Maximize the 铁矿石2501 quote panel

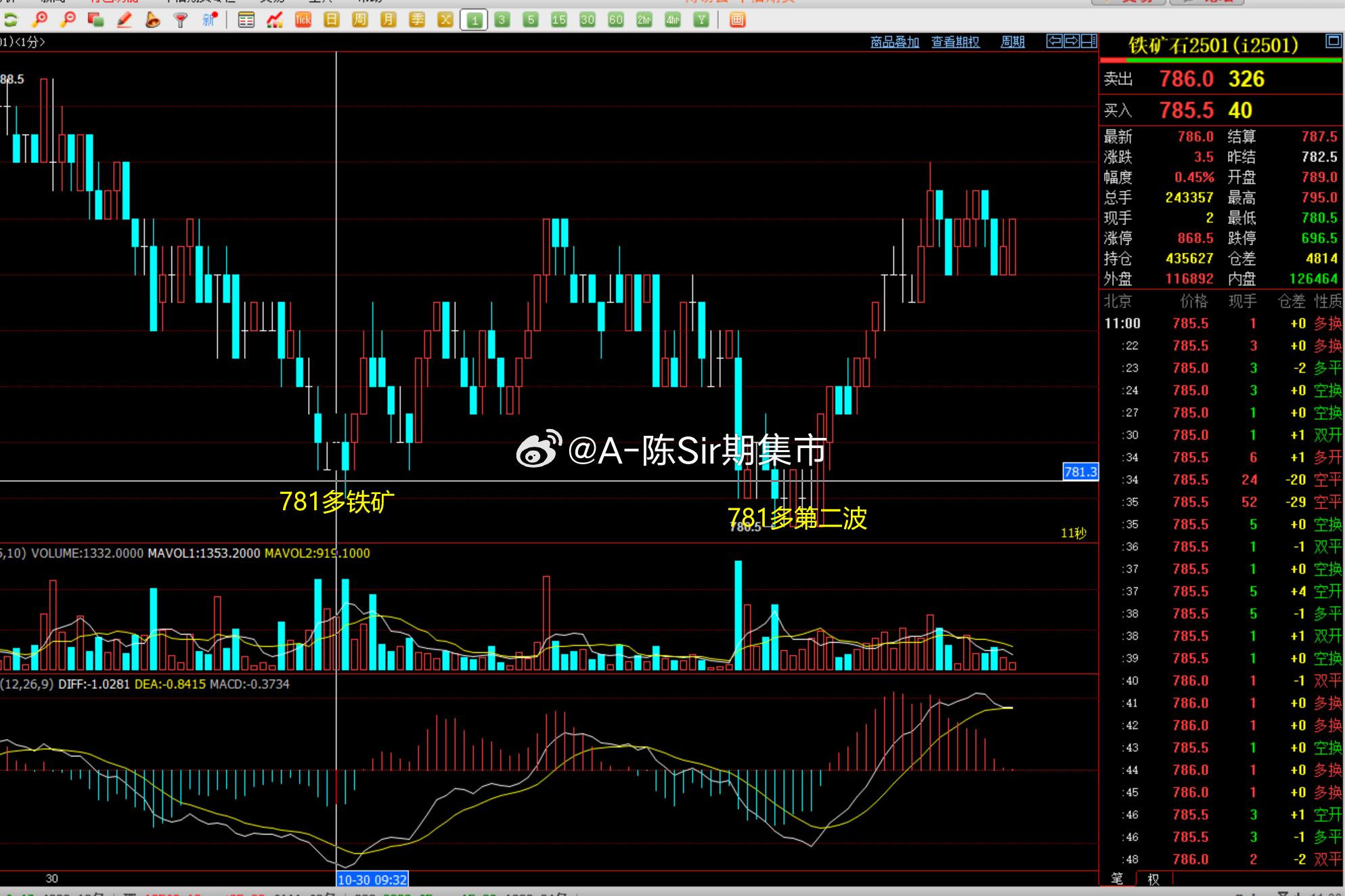coord(1333,41)
